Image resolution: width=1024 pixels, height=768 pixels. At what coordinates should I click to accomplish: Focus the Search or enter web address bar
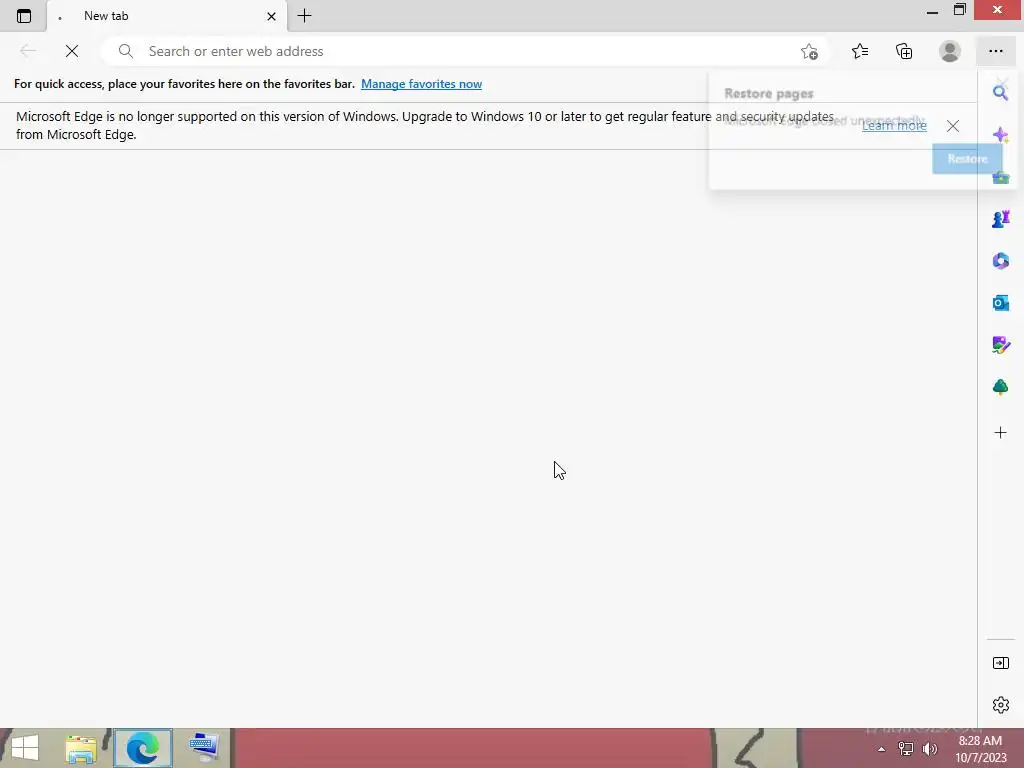466,51
